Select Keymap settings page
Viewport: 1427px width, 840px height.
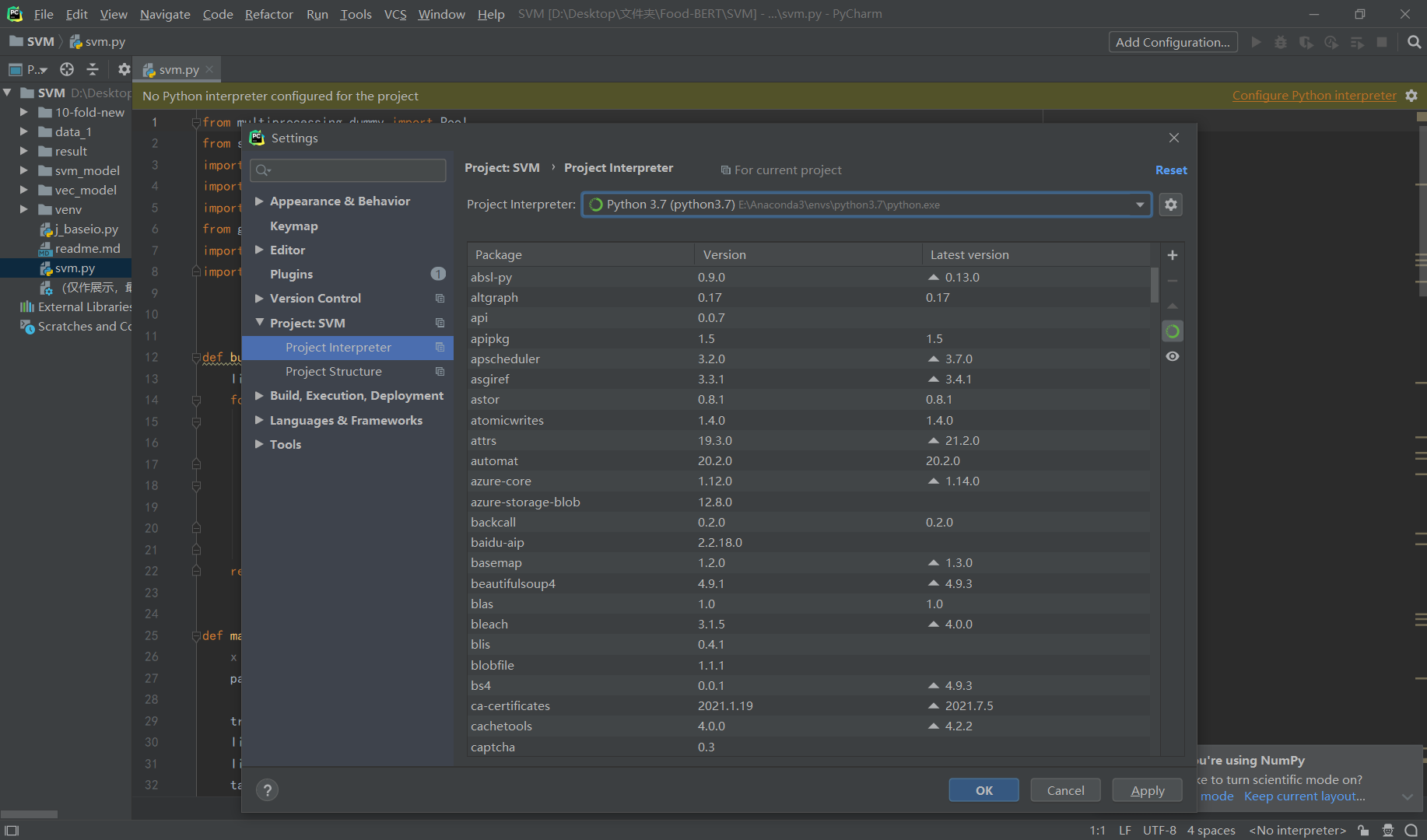[293, 226]
